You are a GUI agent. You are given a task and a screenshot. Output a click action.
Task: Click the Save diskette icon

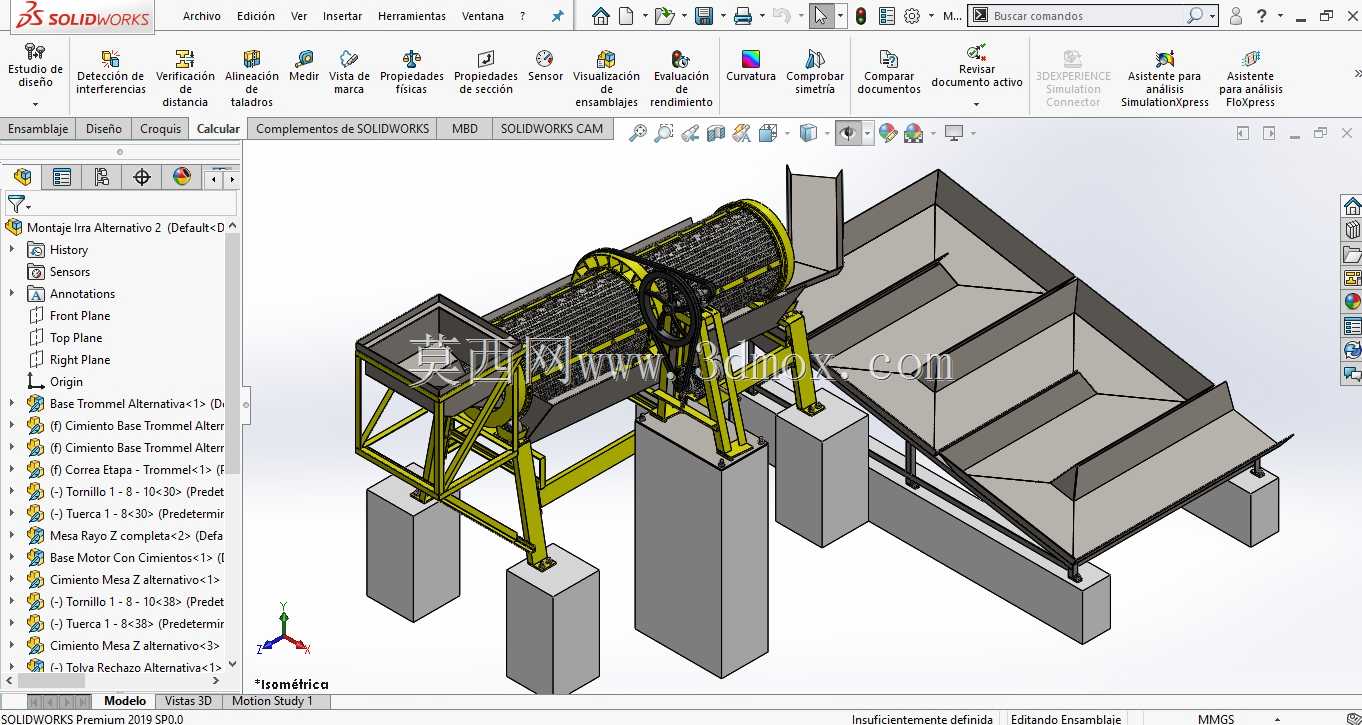704,16
